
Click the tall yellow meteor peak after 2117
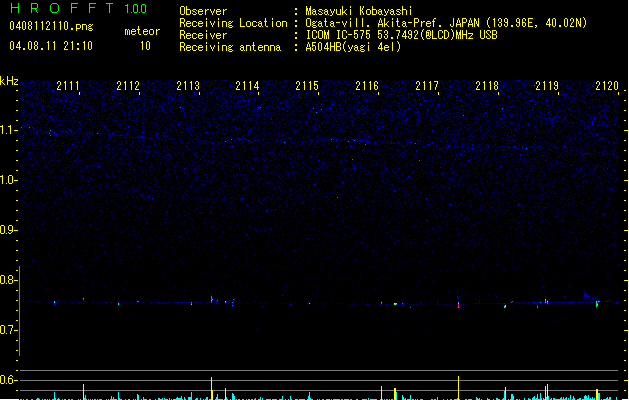coord(459,388)
